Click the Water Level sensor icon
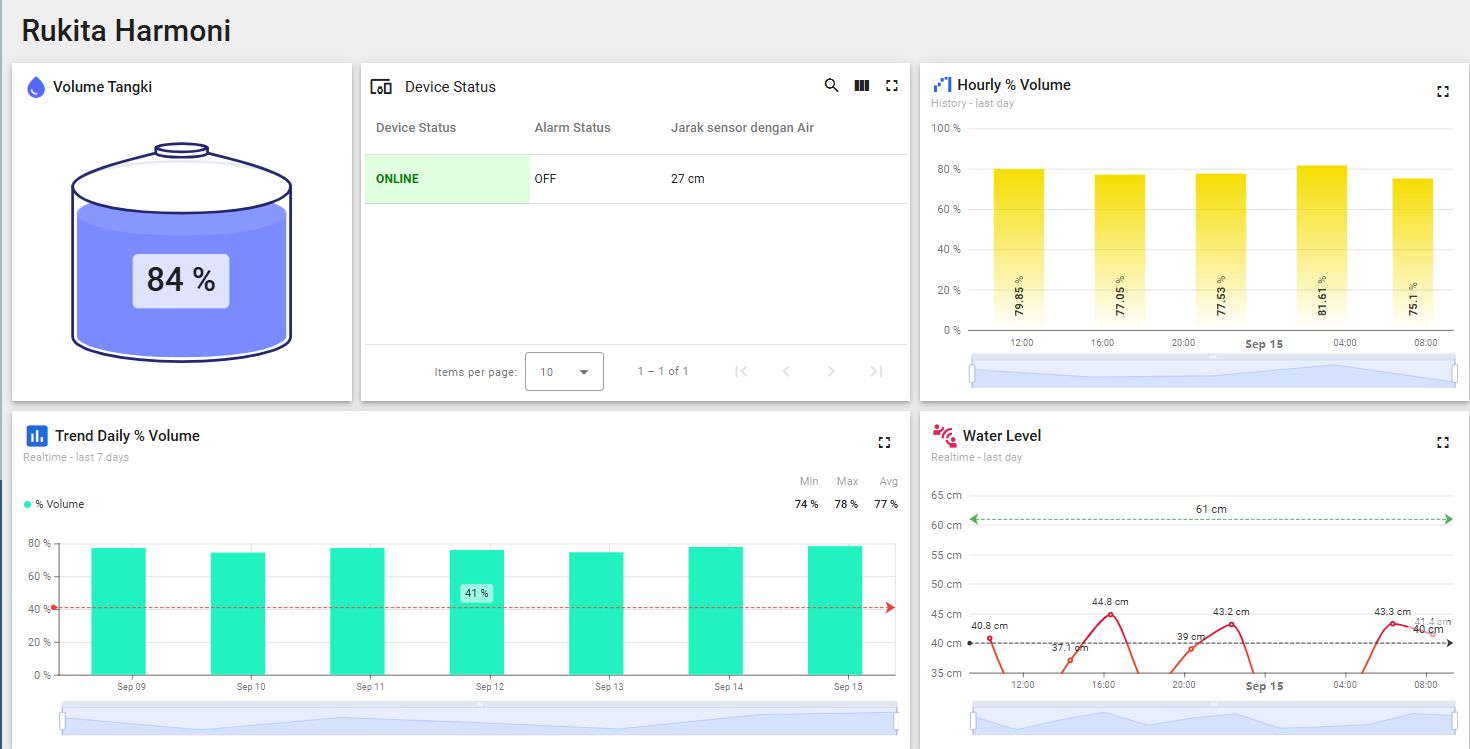The height and width of the screenshot is (749, 1470). pos(944,435)
